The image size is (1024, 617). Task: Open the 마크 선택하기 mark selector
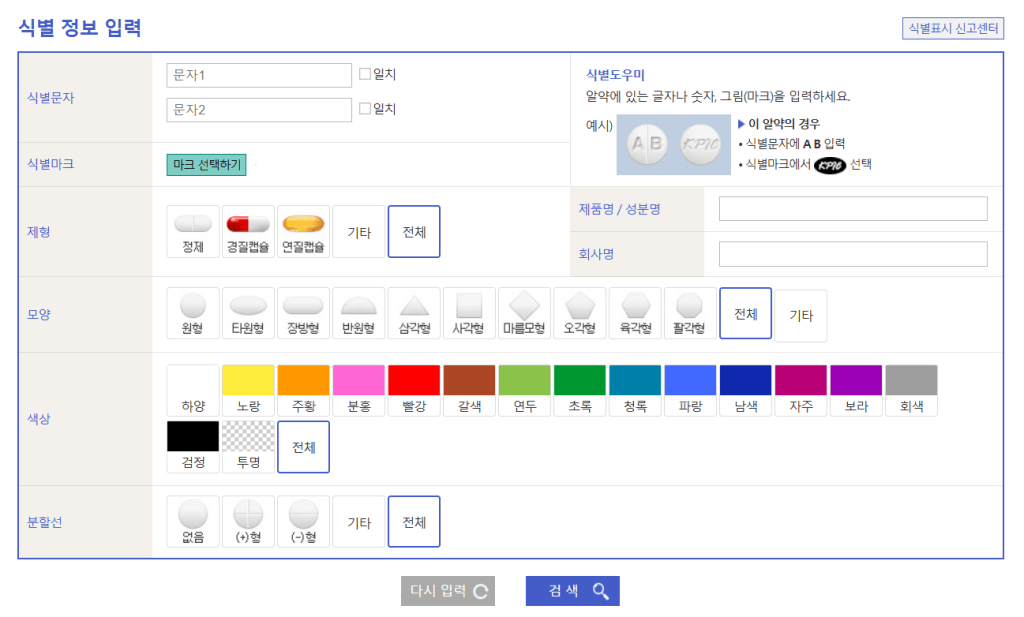[x=206, y=165]
